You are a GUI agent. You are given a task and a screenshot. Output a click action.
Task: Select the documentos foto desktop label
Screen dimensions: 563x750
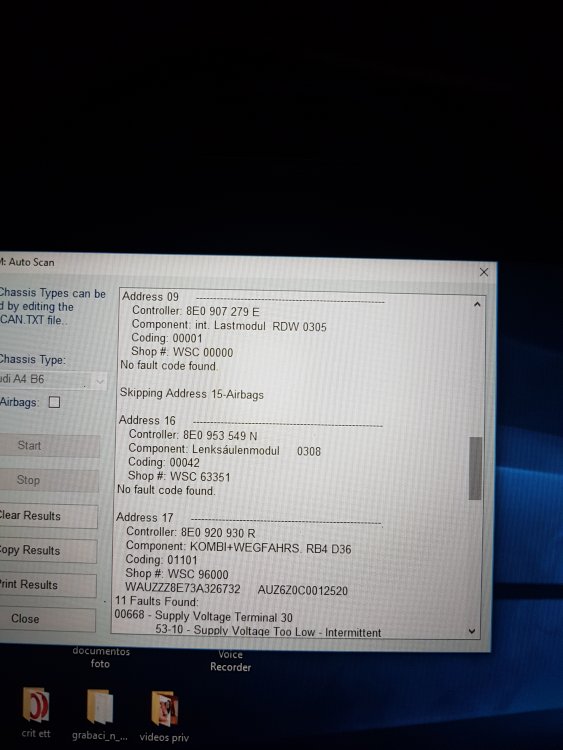click(101, 658)
